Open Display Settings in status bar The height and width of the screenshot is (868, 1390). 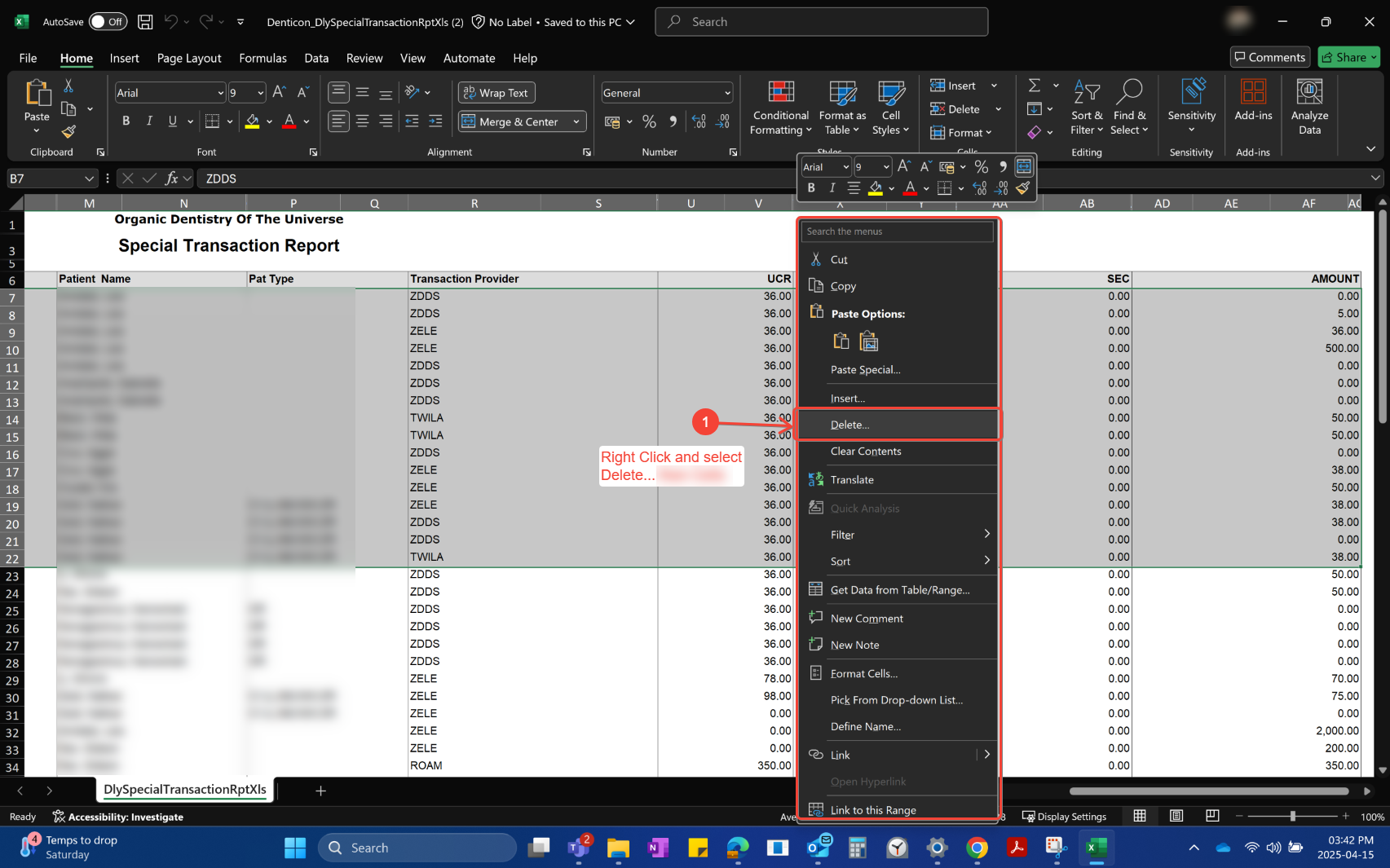(x=1064, y=817)
